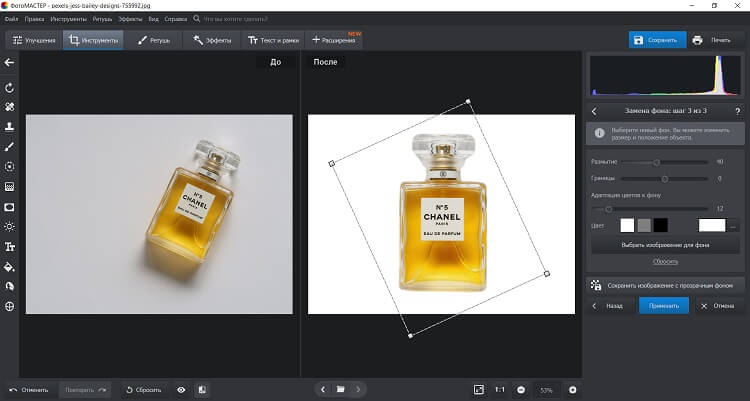Open the Эффекты tab
Image resolution: width=750 pixels, height=401 pixels.
coord(212,40)
